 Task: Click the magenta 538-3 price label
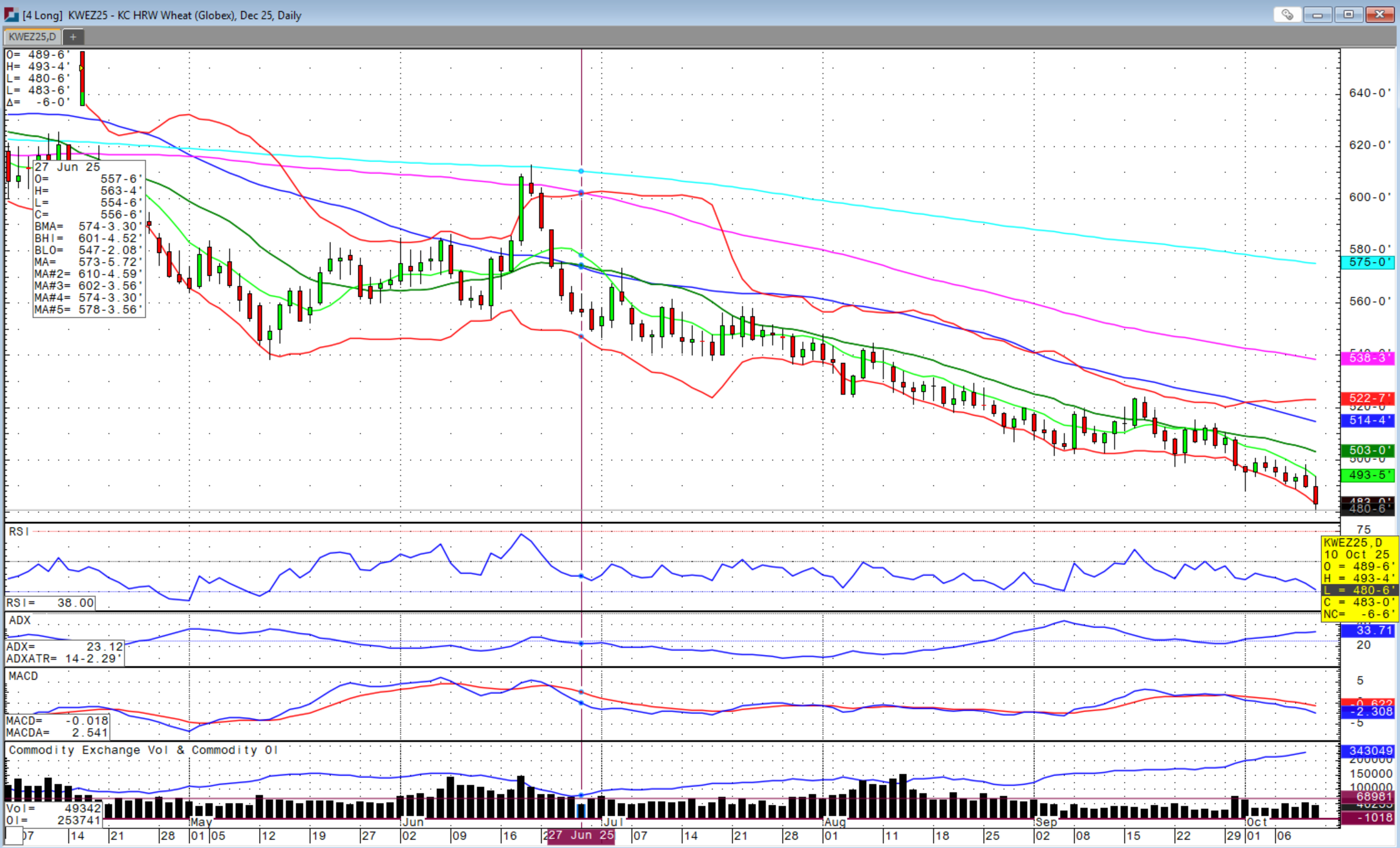pyautogui.click(x=1368, y=358)
